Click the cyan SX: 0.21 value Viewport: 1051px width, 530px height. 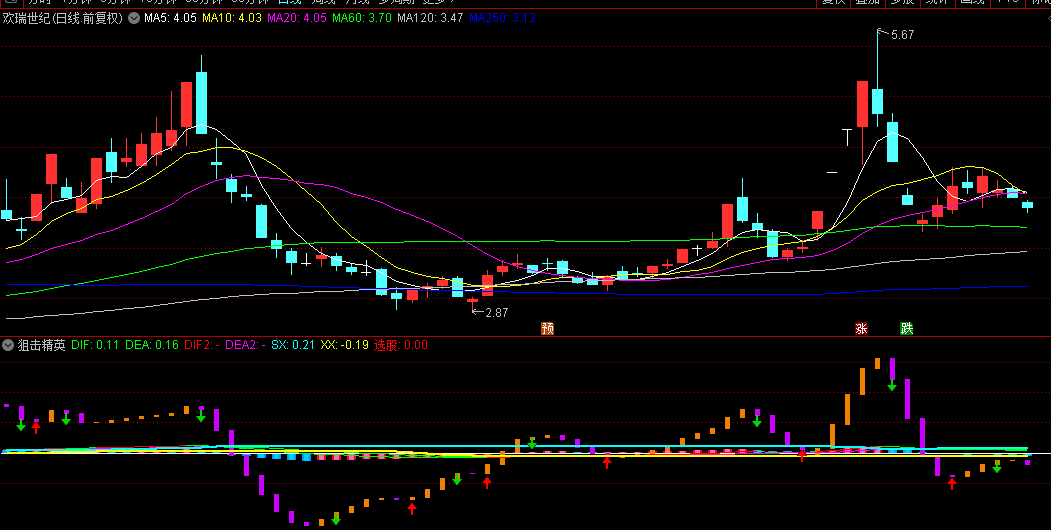(293, 345)
